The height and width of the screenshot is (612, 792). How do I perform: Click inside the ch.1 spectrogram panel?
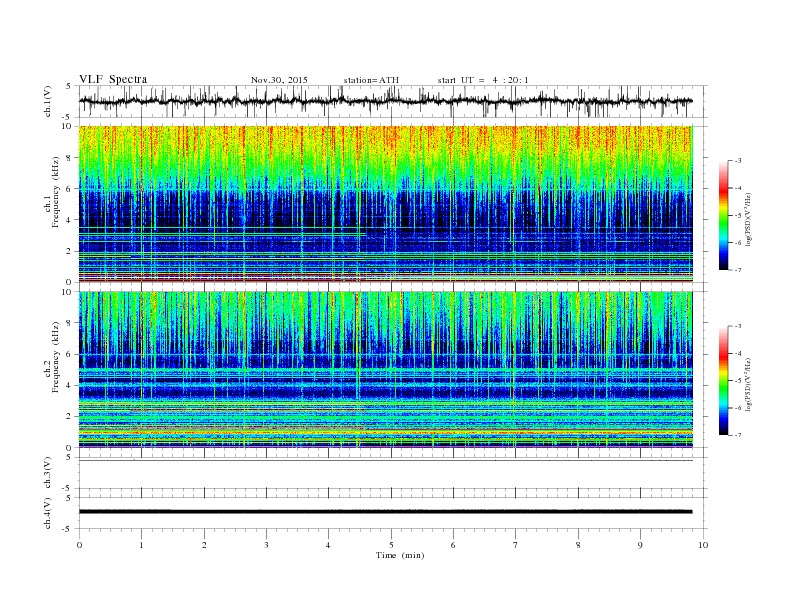coord(385,204)
